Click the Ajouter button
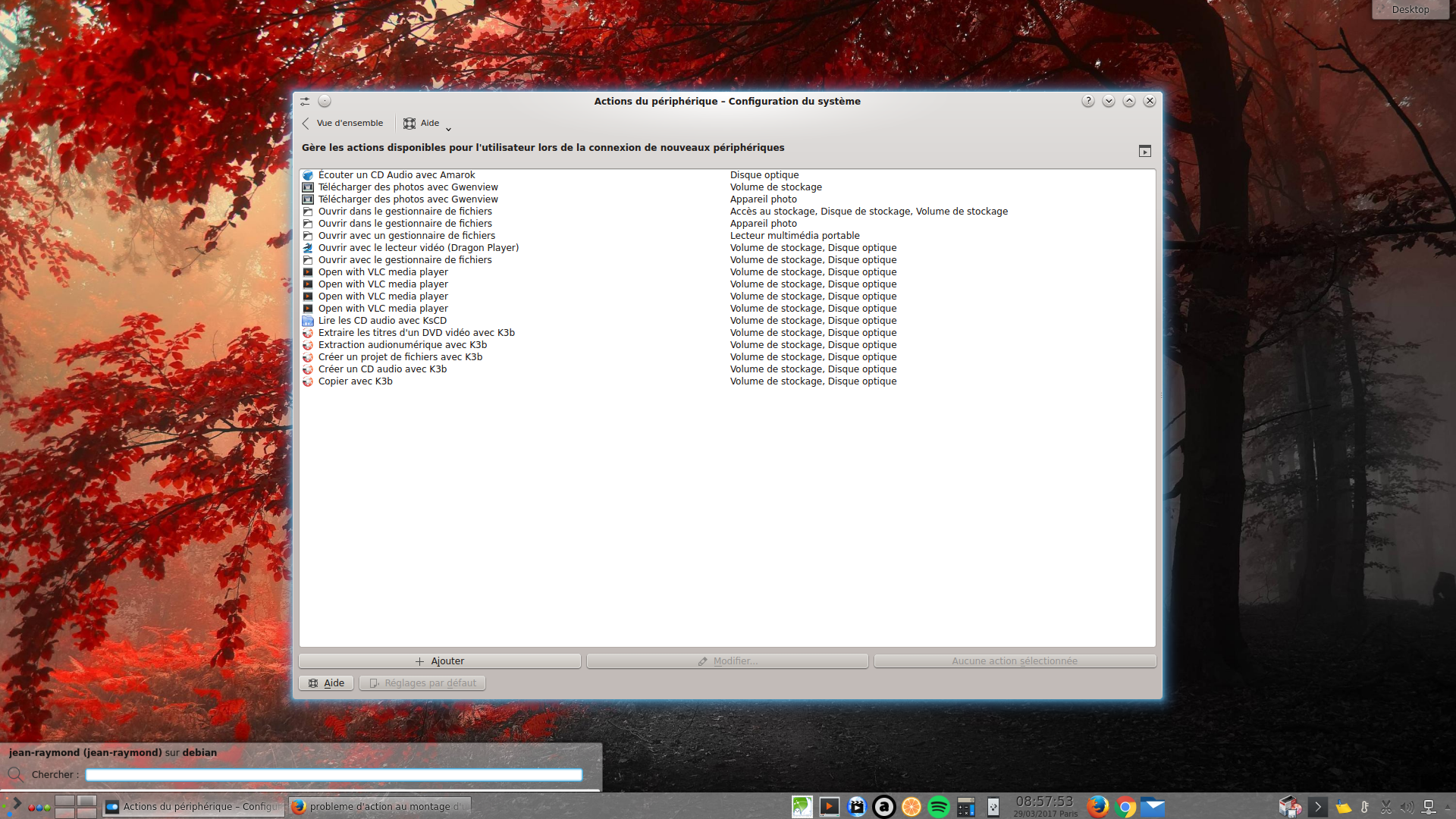Screen dimensions: 1456x819 (440, 661)
